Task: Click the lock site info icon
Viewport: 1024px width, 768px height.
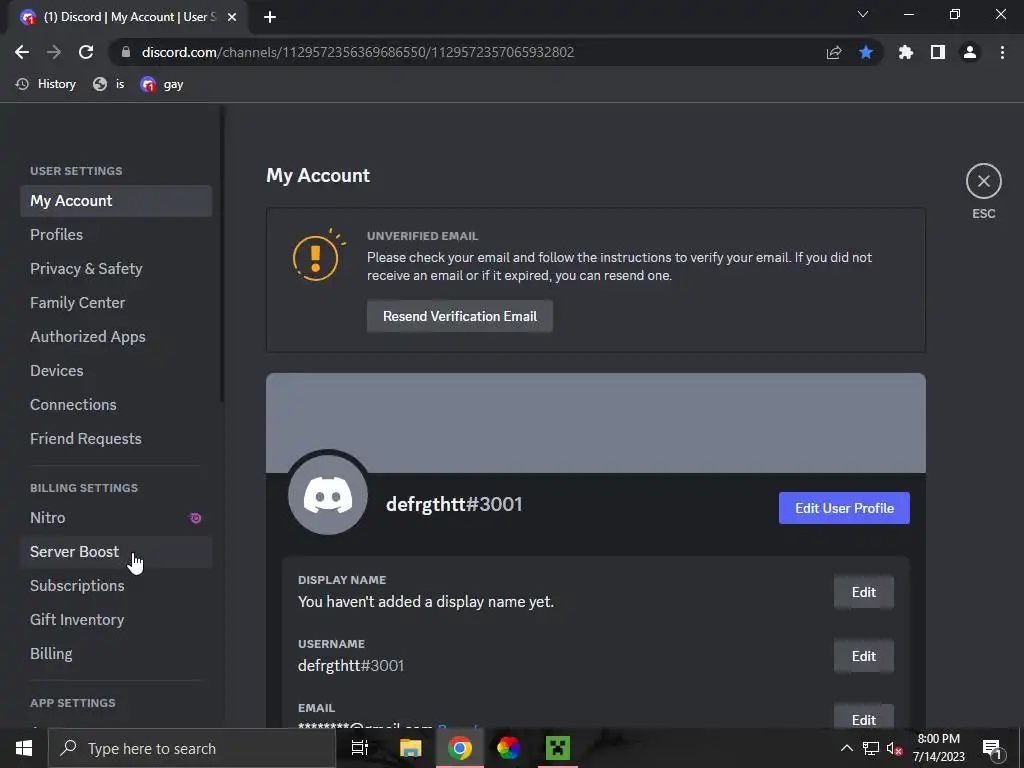Action: coord(126,52)
